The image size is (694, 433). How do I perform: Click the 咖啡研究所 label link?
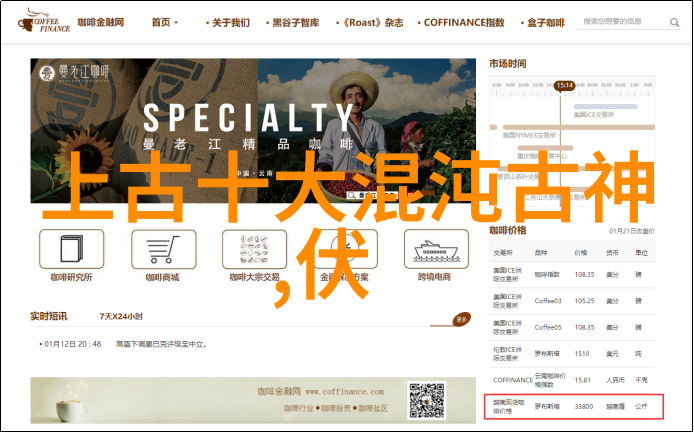72,277
